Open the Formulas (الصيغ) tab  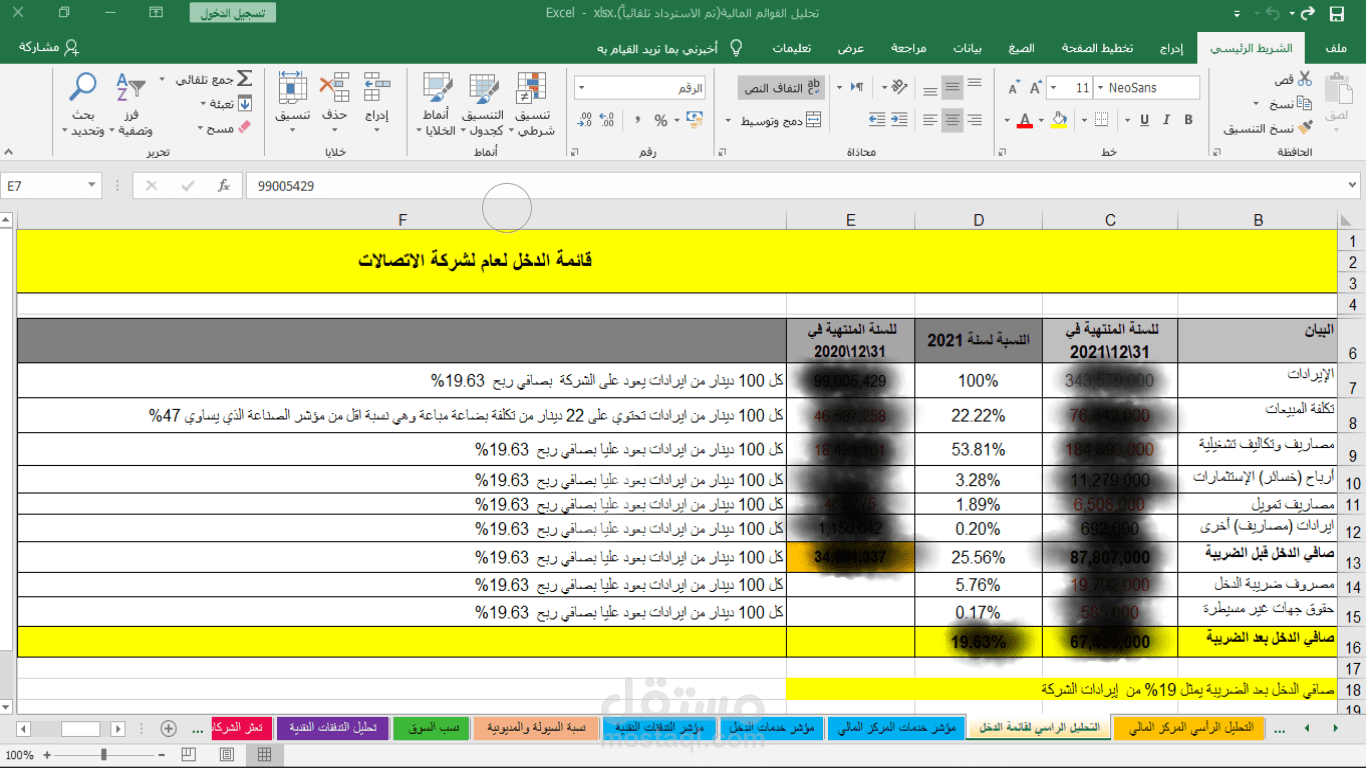tap(1021, 48)
